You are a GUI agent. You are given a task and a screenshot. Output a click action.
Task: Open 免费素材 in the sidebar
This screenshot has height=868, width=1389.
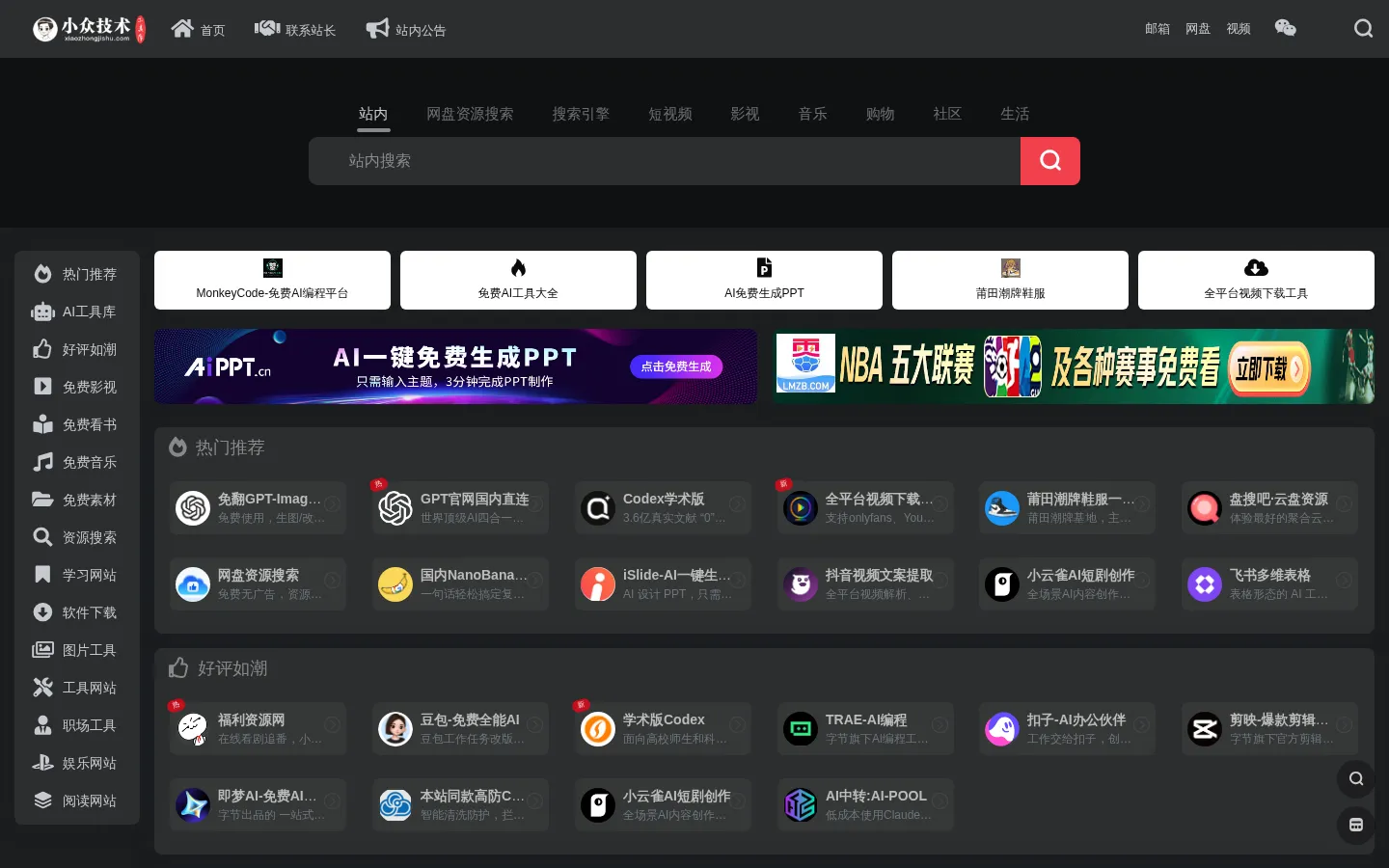77,500
